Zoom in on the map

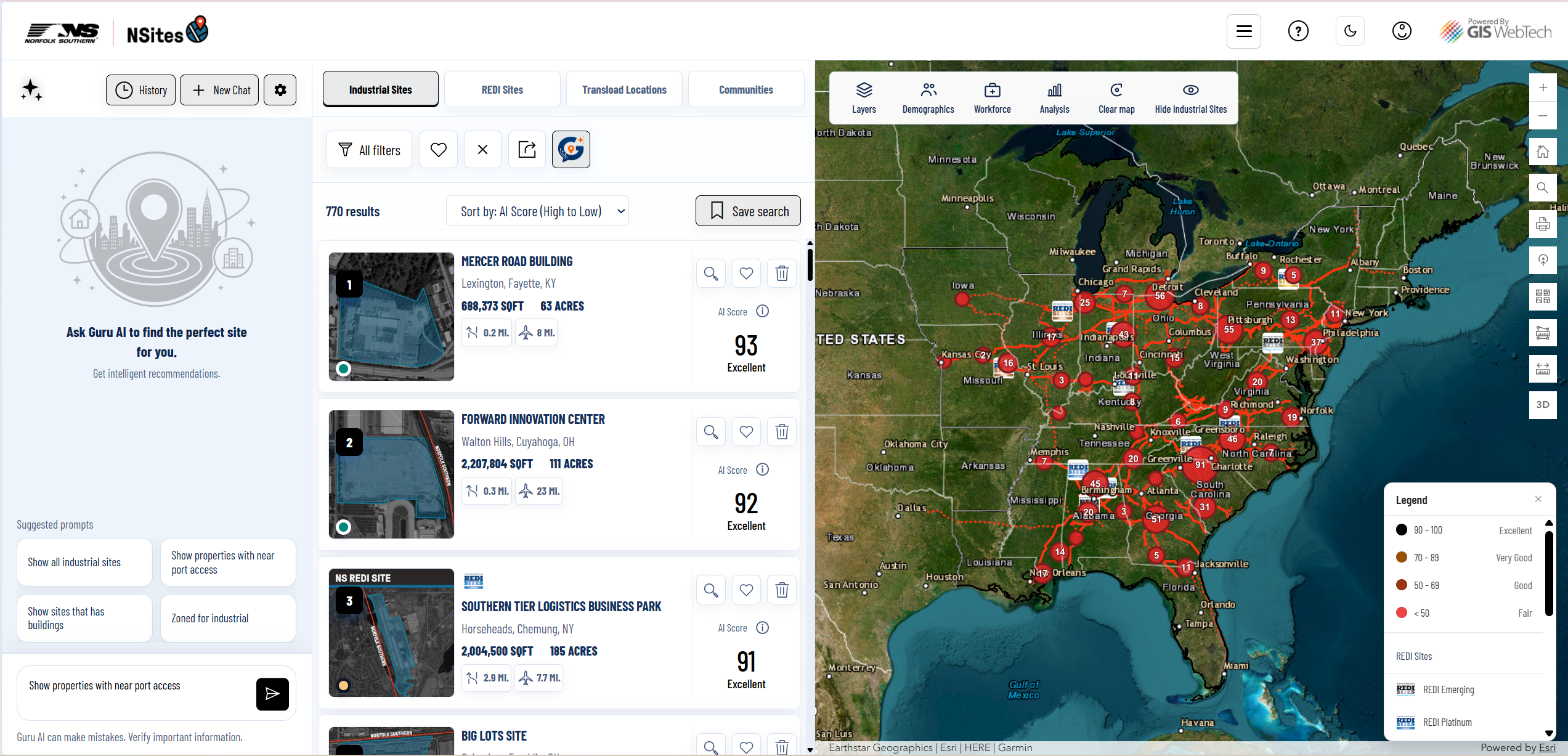point(1543,87)
